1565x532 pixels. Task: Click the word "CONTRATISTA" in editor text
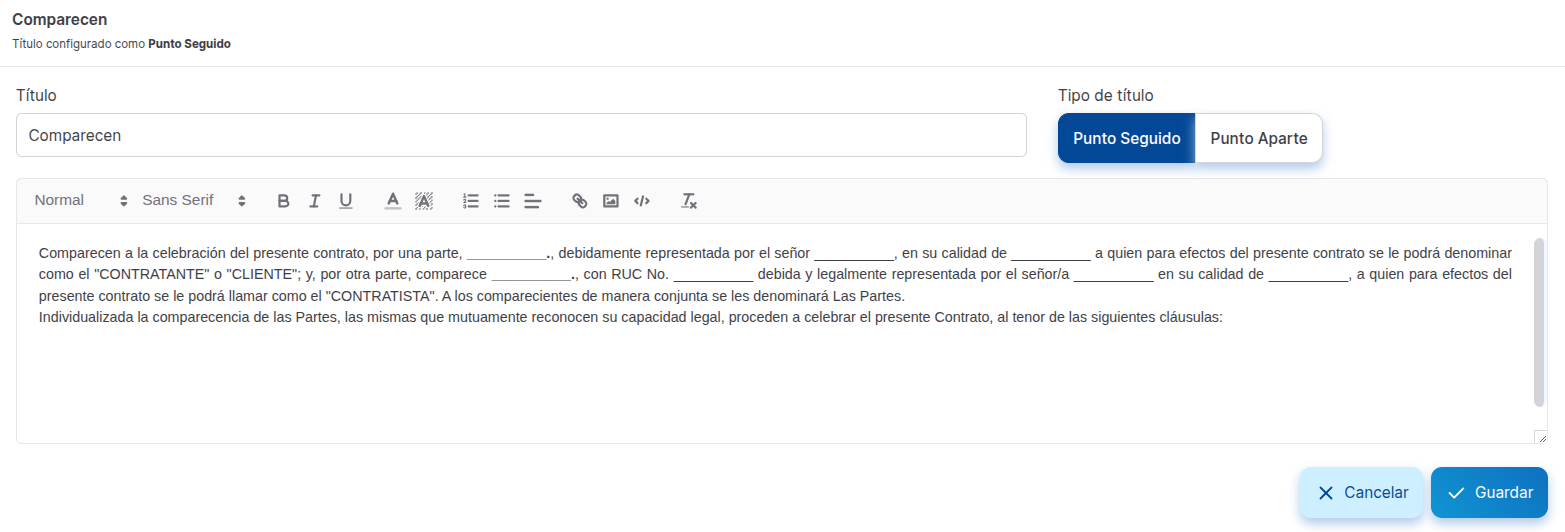382,297
